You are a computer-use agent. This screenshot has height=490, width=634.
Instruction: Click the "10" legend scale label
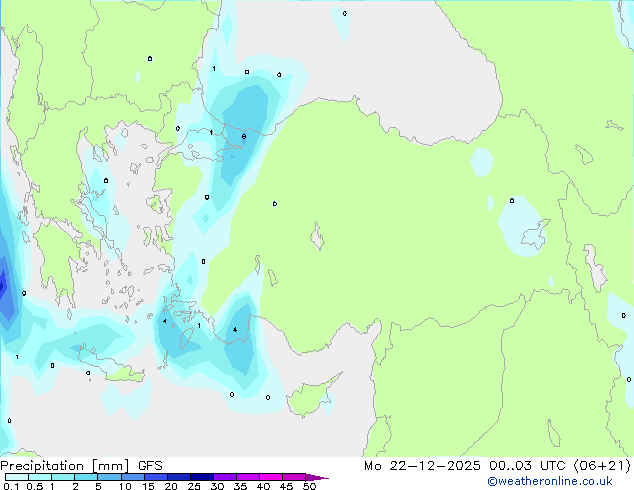[125, 486]
